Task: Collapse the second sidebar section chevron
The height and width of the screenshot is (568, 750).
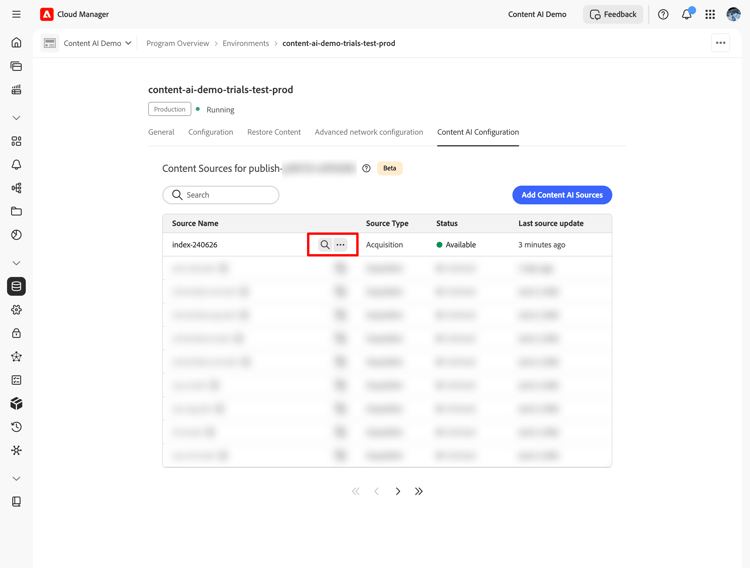Action: tap(16, 263)
